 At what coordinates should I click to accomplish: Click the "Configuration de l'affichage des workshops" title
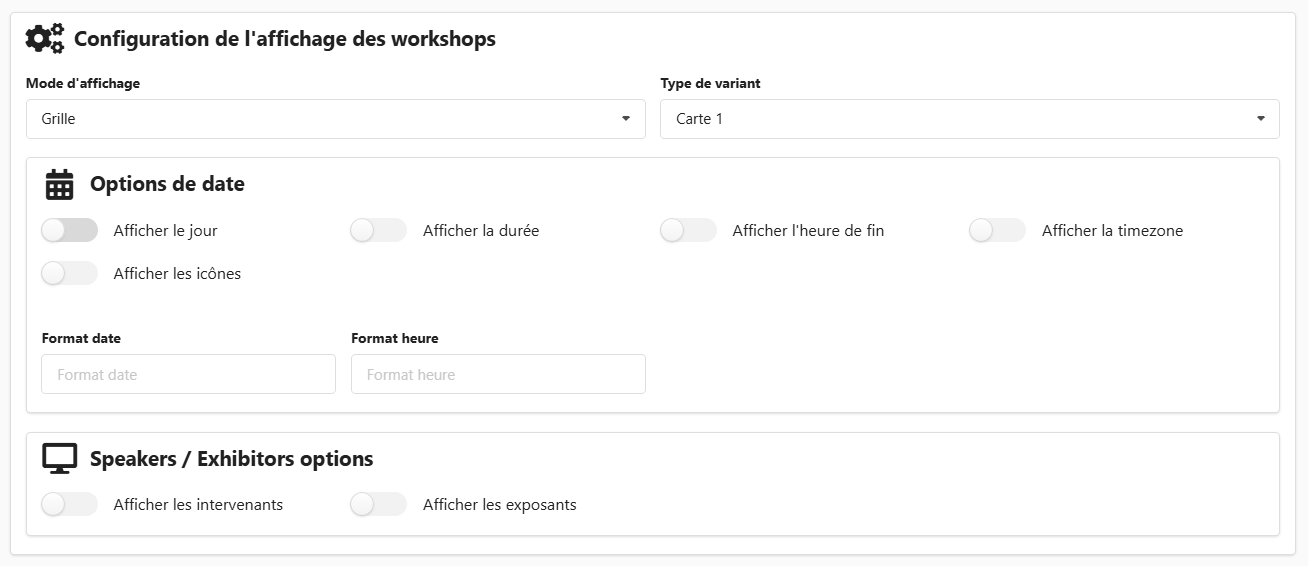click(x=285, y=40)
